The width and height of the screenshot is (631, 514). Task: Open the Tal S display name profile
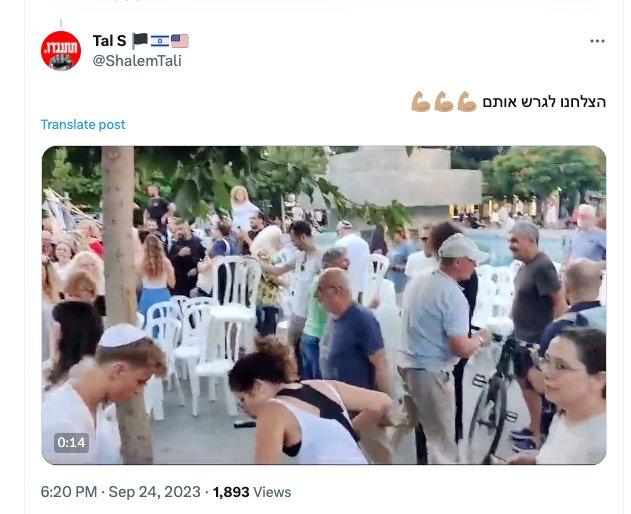pyautogui.click(x=109, y=41)
